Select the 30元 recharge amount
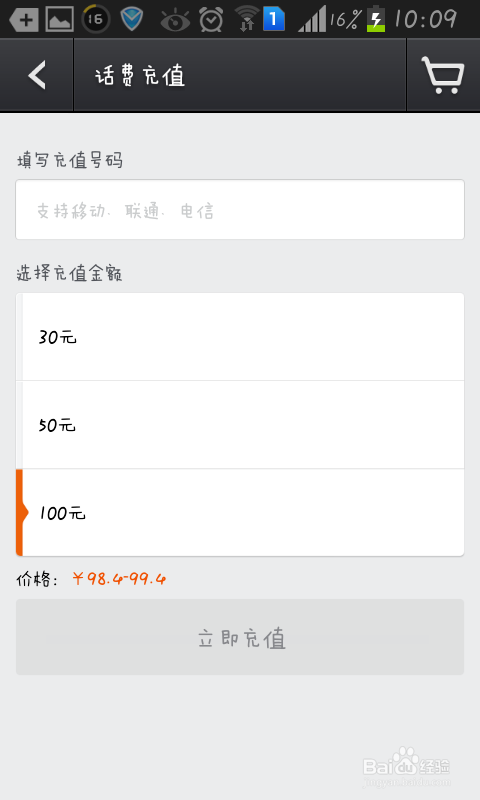 tap(240, 337)
